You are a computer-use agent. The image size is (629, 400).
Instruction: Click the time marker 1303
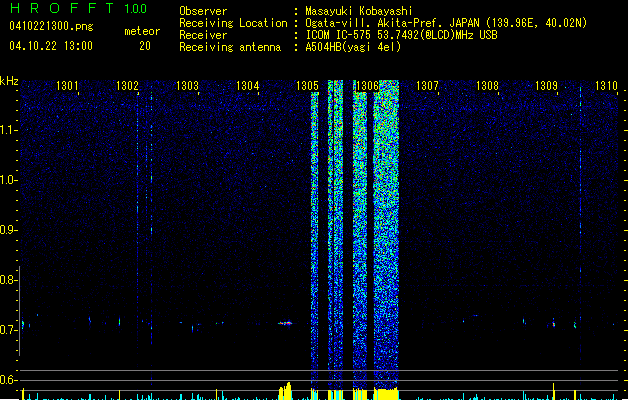click(187, 86)
